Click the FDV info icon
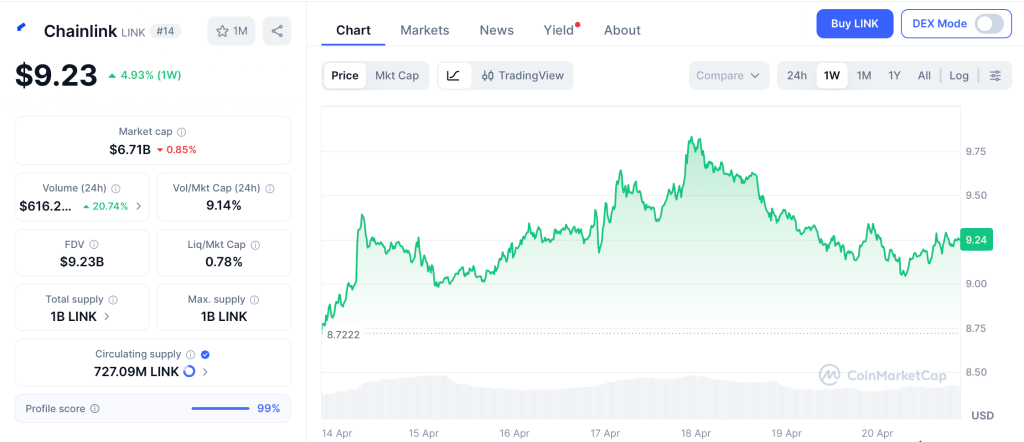The image size is (1024, 442). tap(94, 244)
